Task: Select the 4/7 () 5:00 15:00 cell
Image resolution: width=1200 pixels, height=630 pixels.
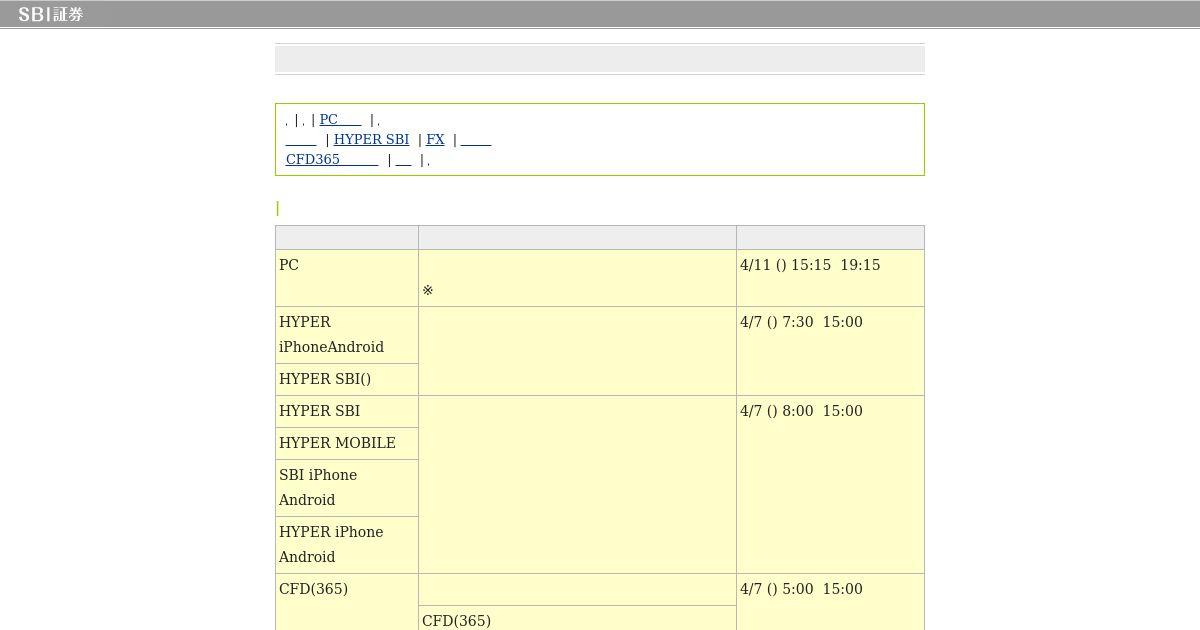Action: pyautogui.click(x=830, y=602)
